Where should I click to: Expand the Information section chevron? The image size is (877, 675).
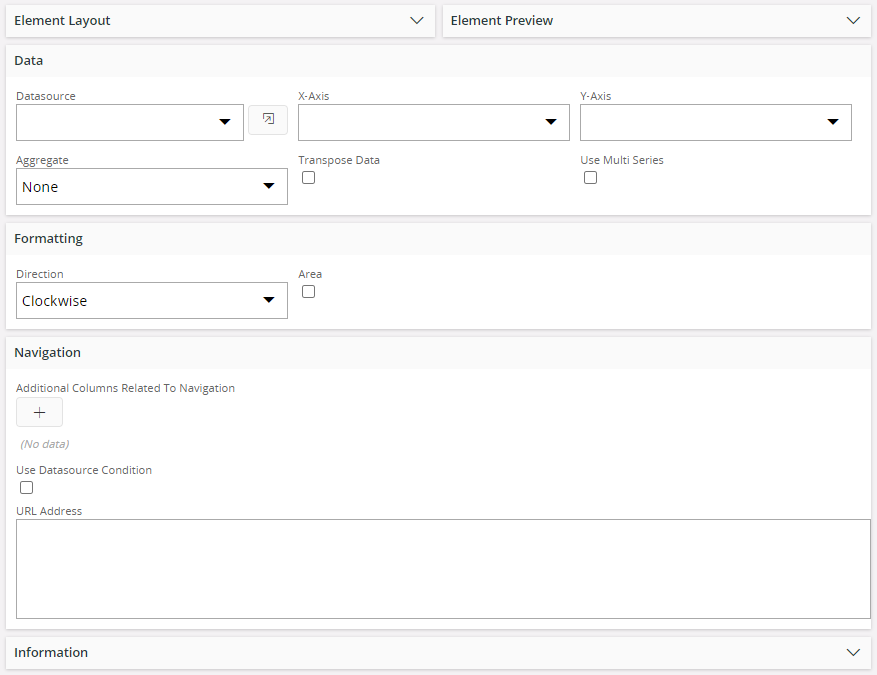(853, 653)
